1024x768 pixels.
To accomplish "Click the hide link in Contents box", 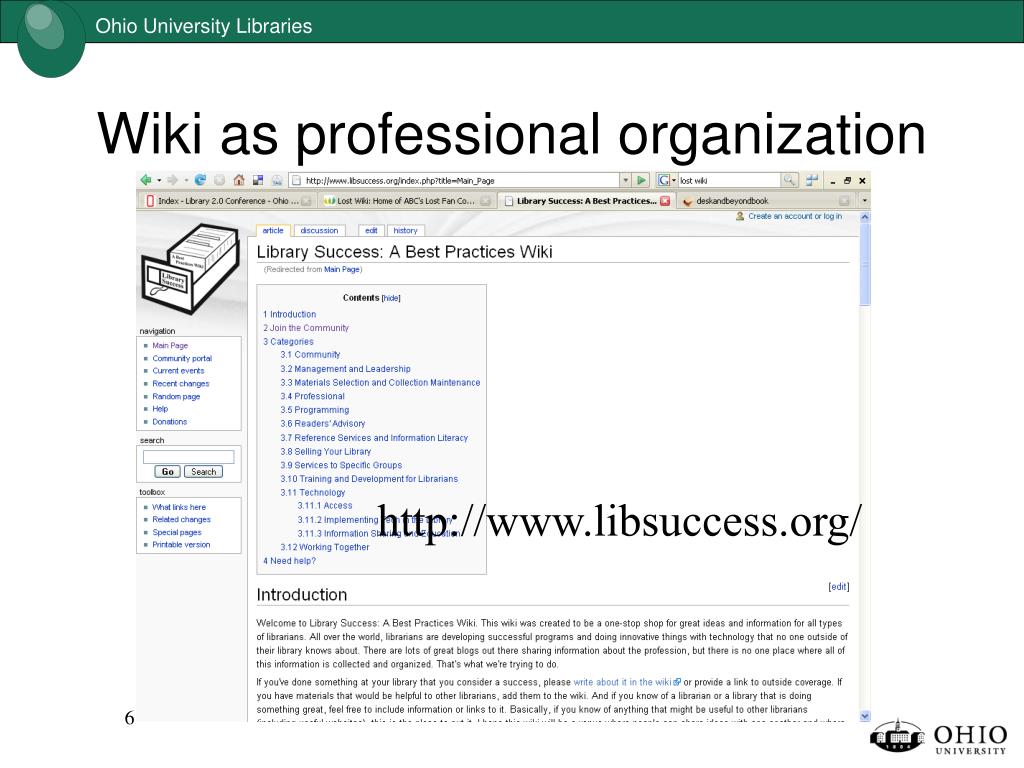I will [391, 298].
